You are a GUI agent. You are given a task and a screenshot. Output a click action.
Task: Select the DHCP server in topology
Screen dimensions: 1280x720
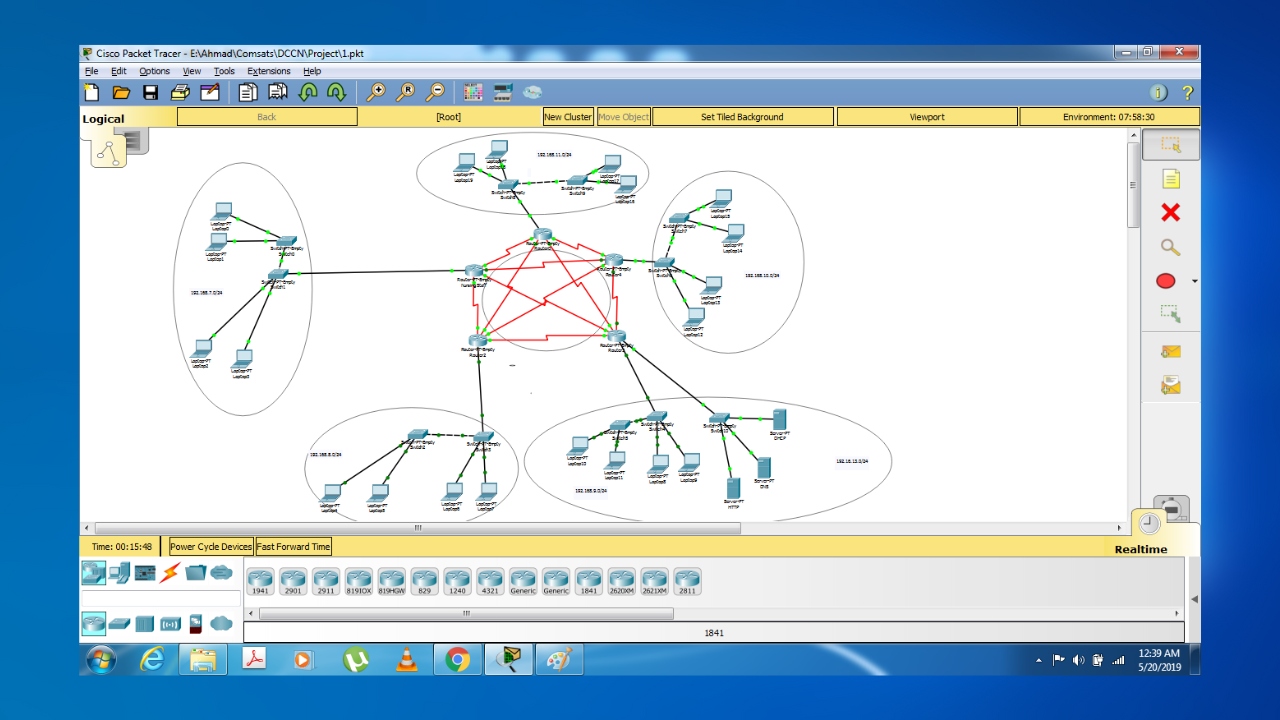pyautogui.click(x=779, y=421)
